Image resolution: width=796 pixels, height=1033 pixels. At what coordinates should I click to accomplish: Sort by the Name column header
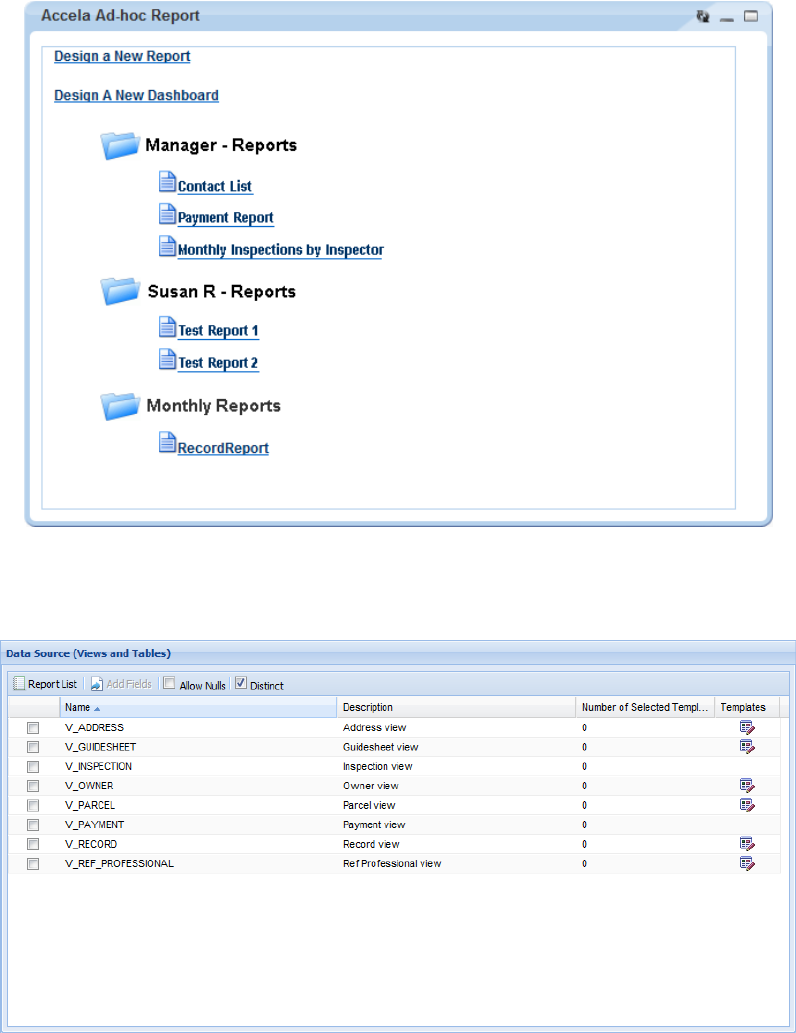point(198,708)
